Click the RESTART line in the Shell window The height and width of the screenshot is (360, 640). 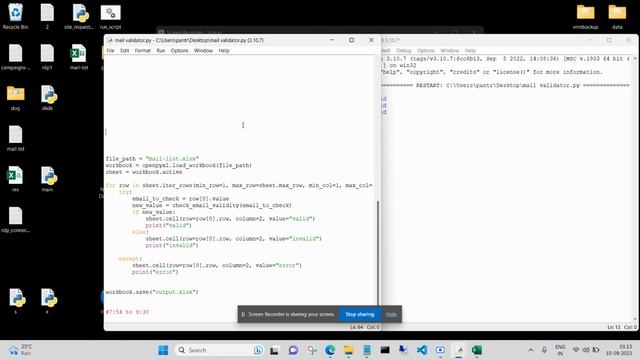pos(505,85)
